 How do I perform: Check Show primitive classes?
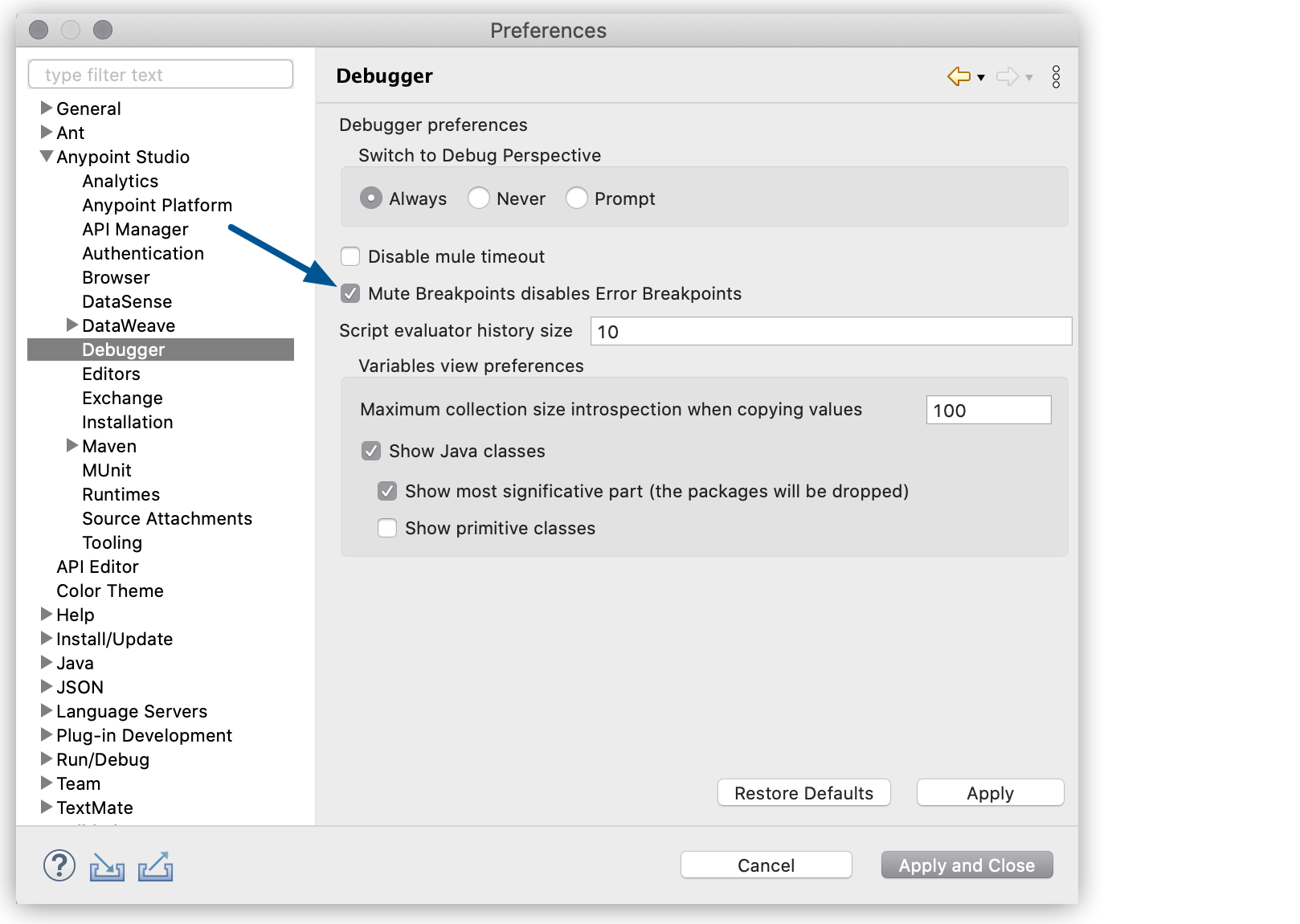click(386, 528)
